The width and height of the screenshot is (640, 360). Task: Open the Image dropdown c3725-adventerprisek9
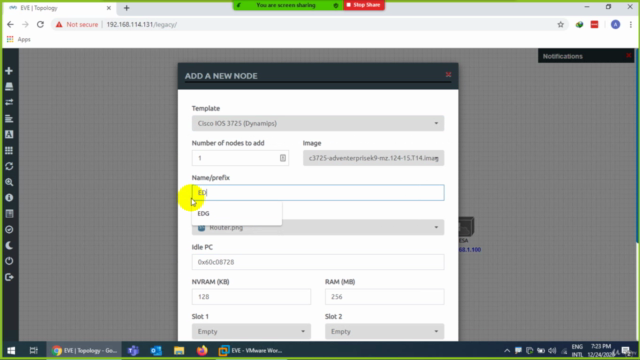point(373,158)
